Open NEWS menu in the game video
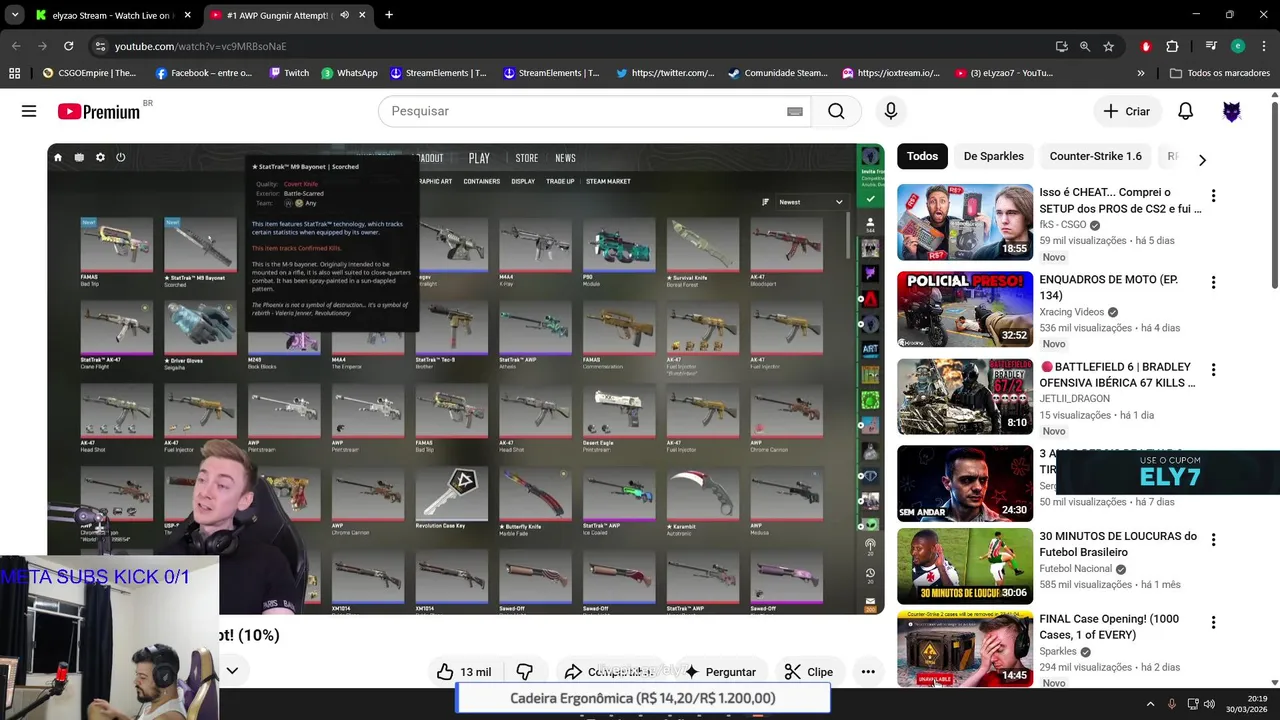This screenshot has height=720, width=1280. click(565, 158)
